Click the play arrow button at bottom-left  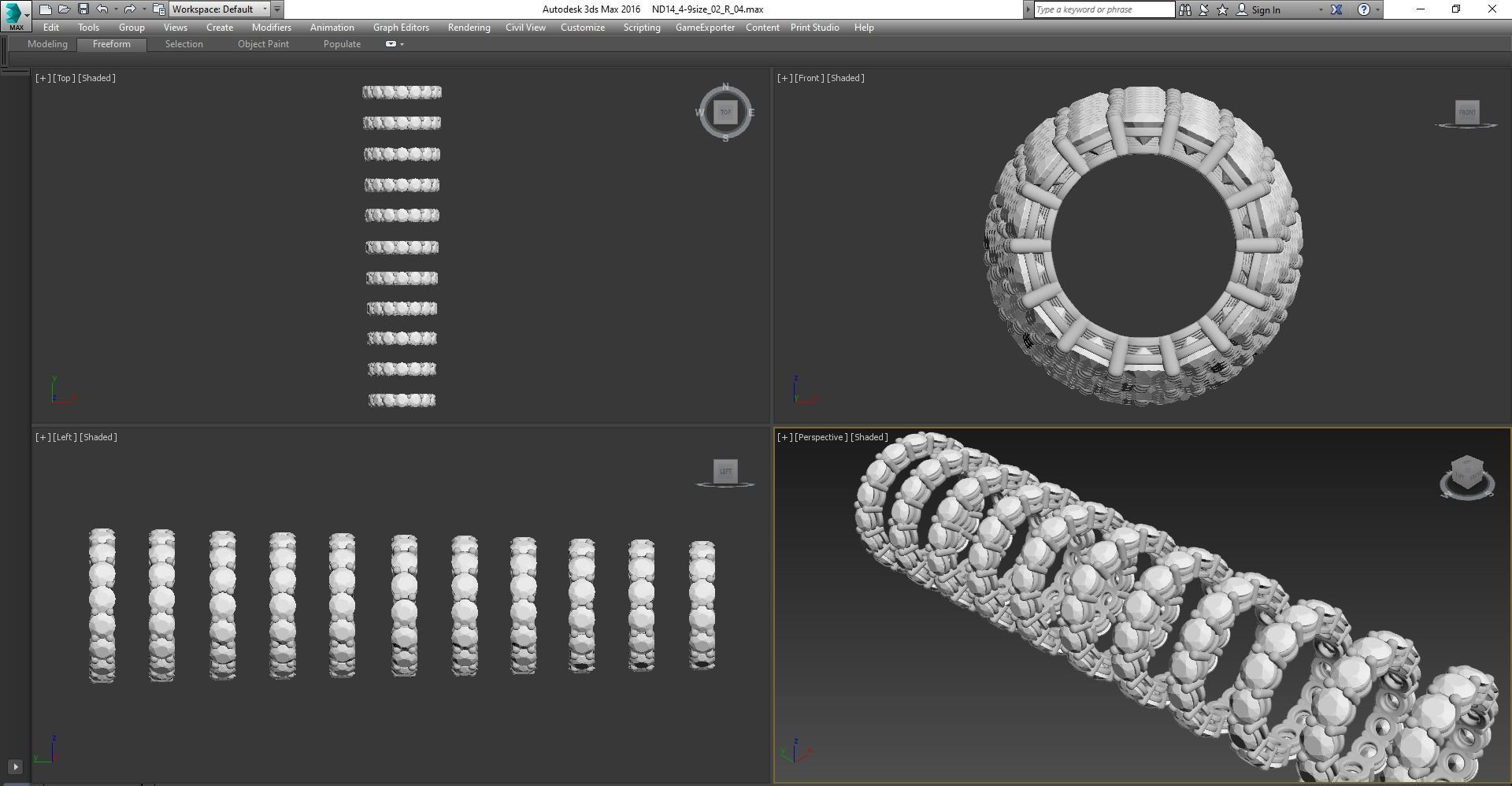point(15,766)
